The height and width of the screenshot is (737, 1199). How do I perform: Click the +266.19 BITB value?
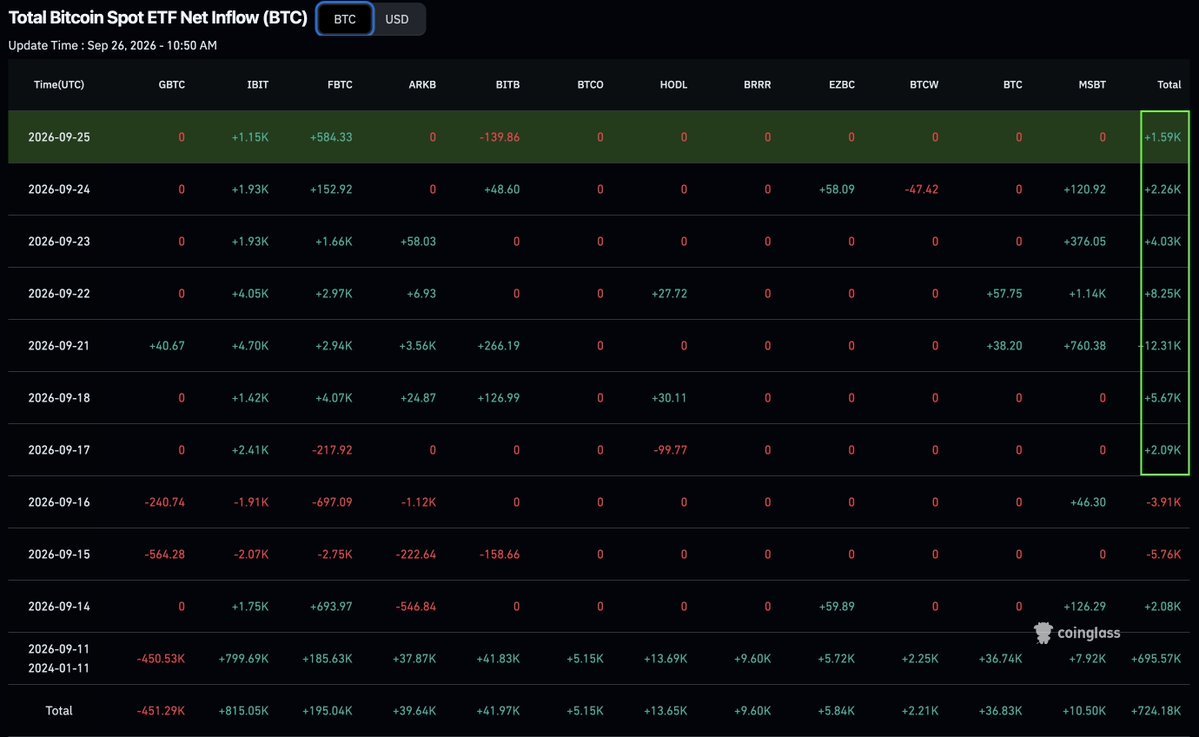click(499, 346)
